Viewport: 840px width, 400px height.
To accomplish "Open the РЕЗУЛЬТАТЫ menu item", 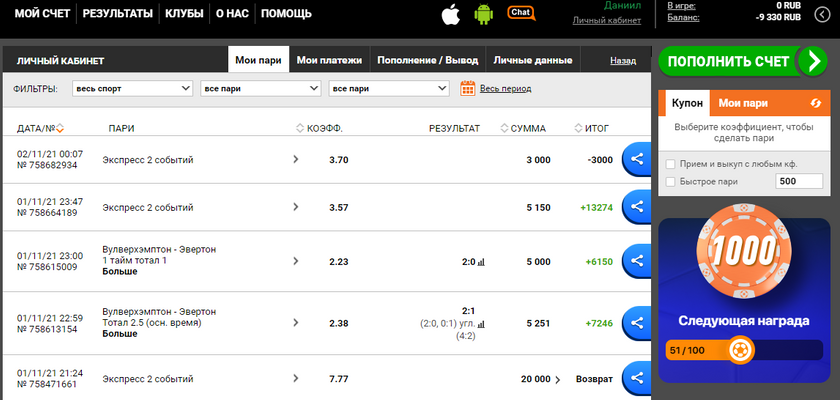I will point(118,14).
